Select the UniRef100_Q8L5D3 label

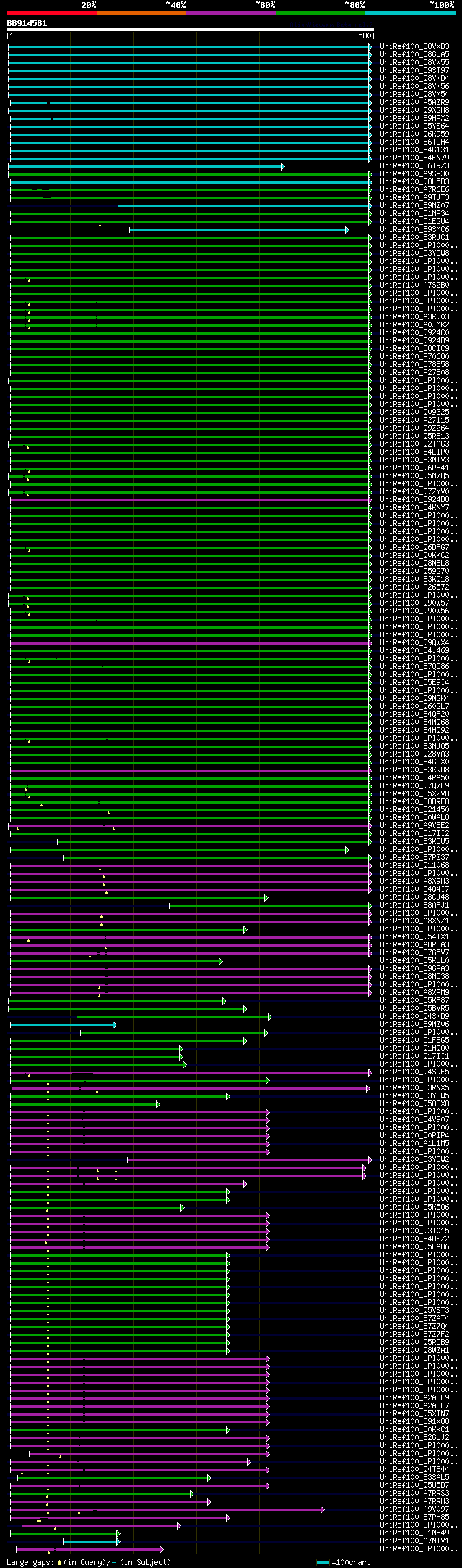point(414,182)
